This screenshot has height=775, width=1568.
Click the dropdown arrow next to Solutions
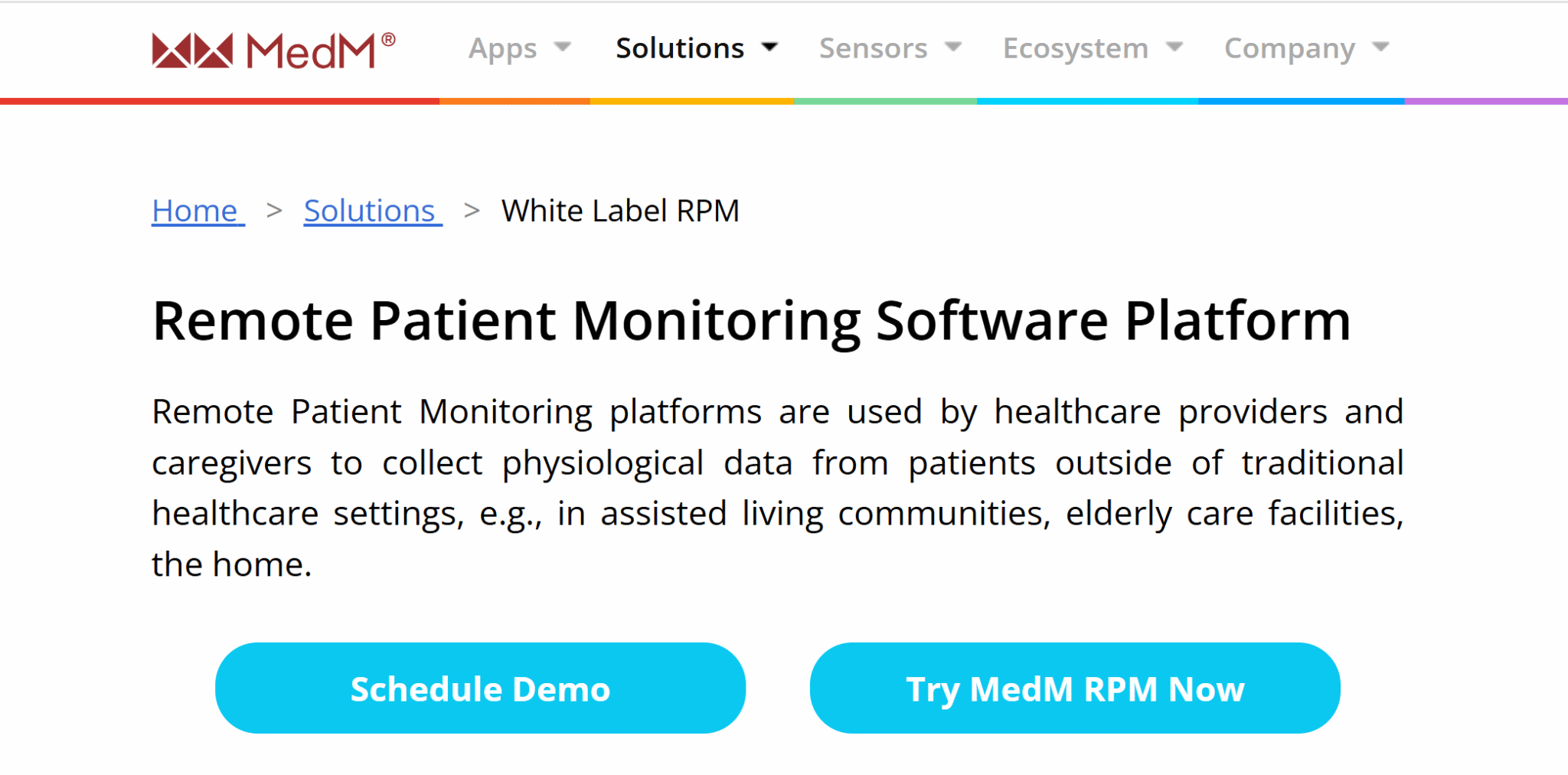(769, 47)
